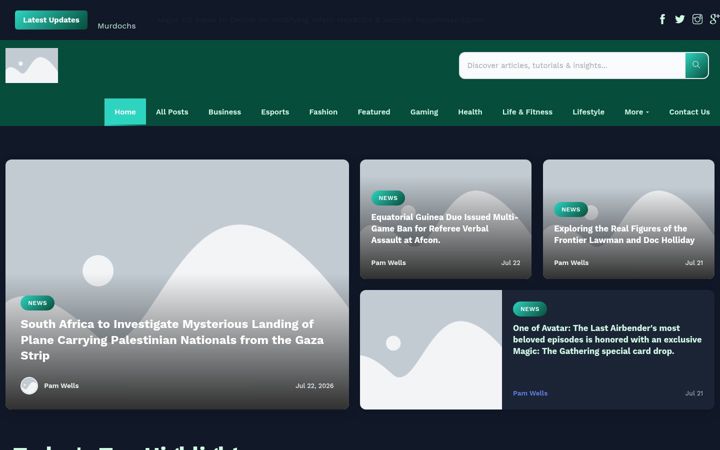Open the Avatar Last Airbender card drop article
This screenshot has height=450, width=720.
(x=607, y=340)
